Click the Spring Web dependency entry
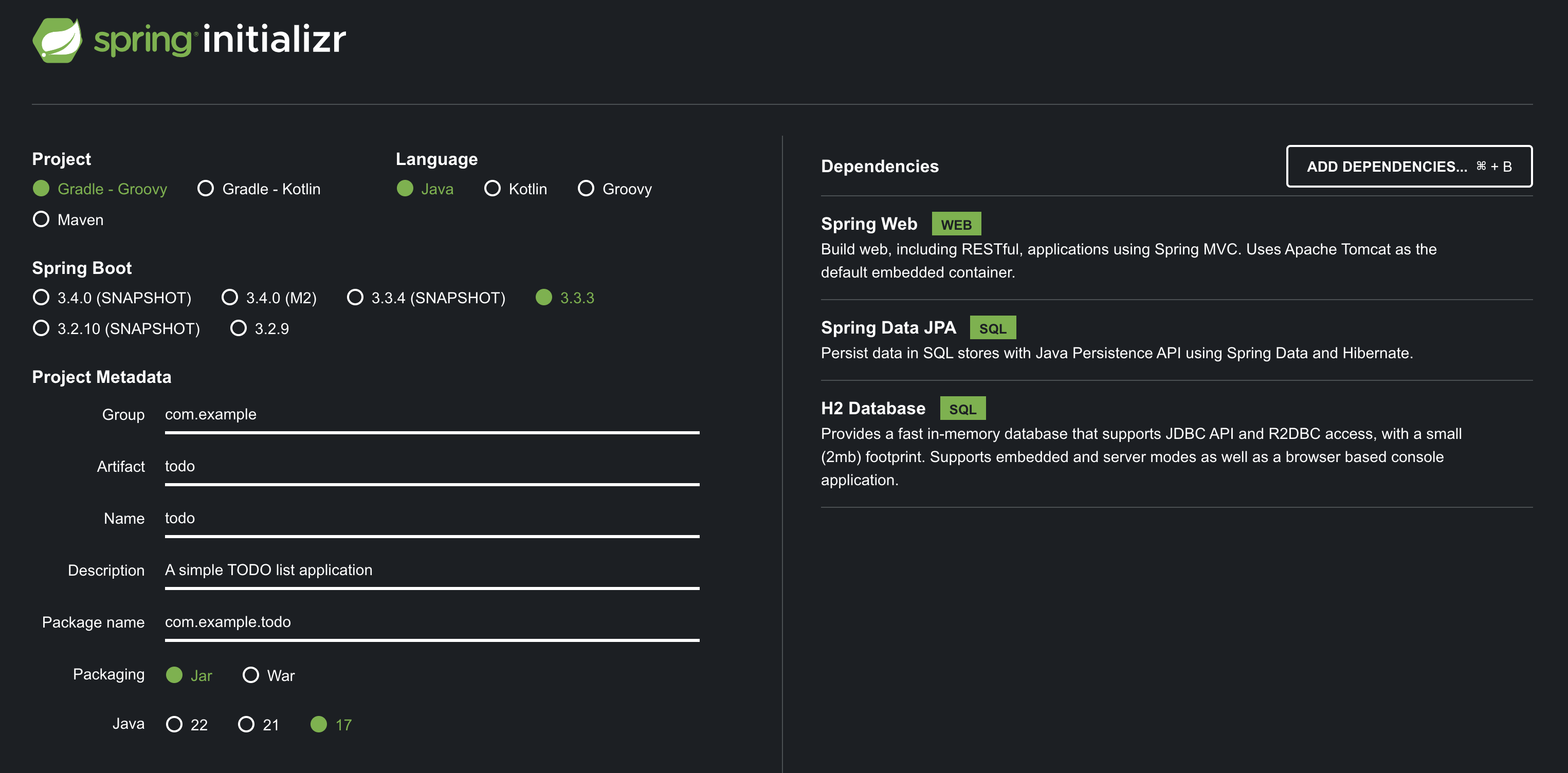This screenshot has height=773, width=1568. tap(869, 224)
